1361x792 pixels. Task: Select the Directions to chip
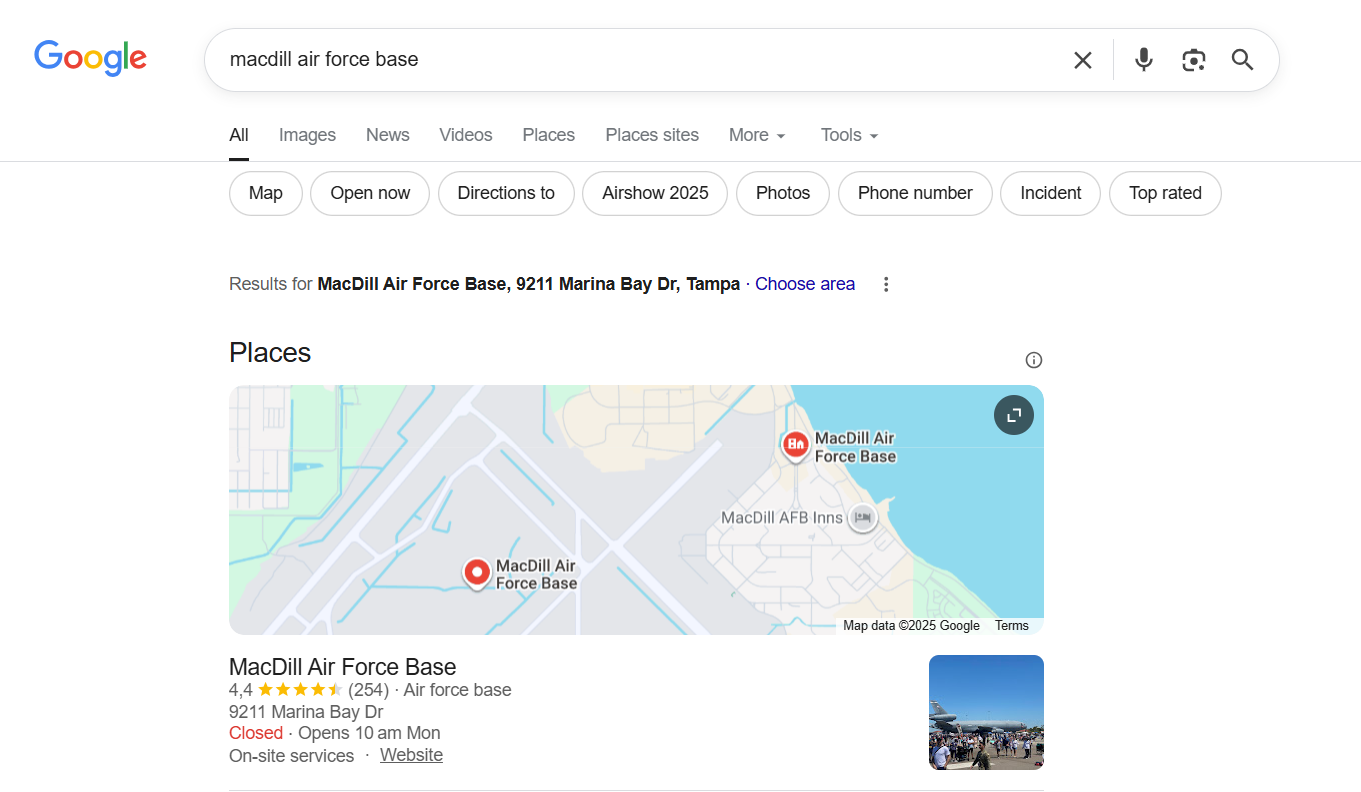(x=506, y=193)
